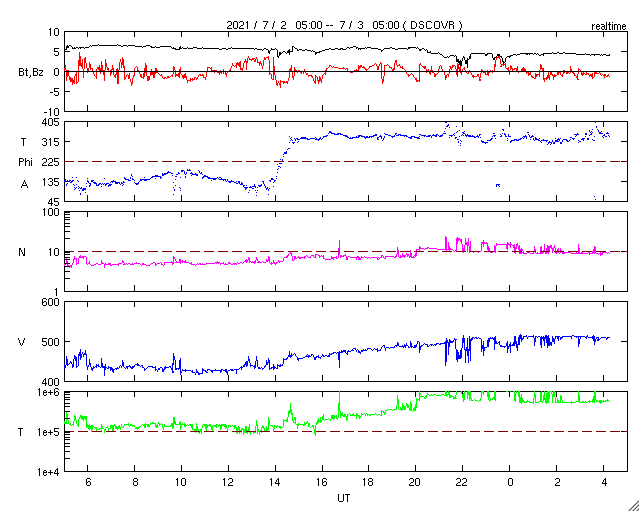640x512 pixels.
Task: Click the '100' tick on N axis
Action: [x=51, y=212]
